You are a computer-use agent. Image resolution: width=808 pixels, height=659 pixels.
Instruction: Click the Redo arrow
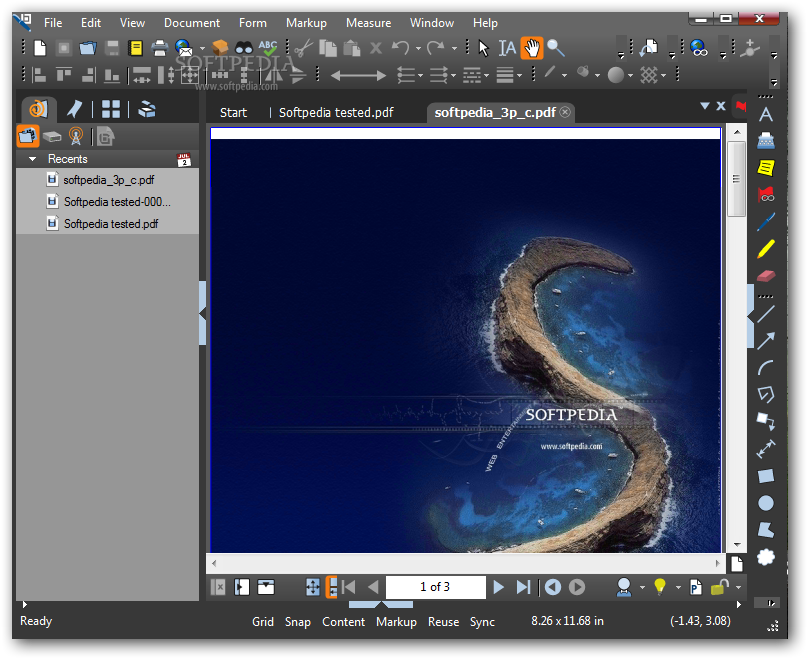tap(436, 48)
